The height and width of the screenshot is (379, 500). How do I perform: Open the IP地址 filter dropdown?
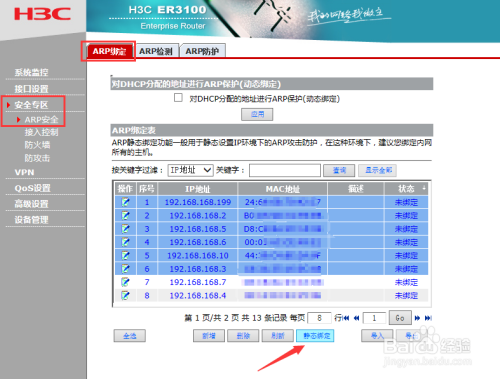point(190,170)
